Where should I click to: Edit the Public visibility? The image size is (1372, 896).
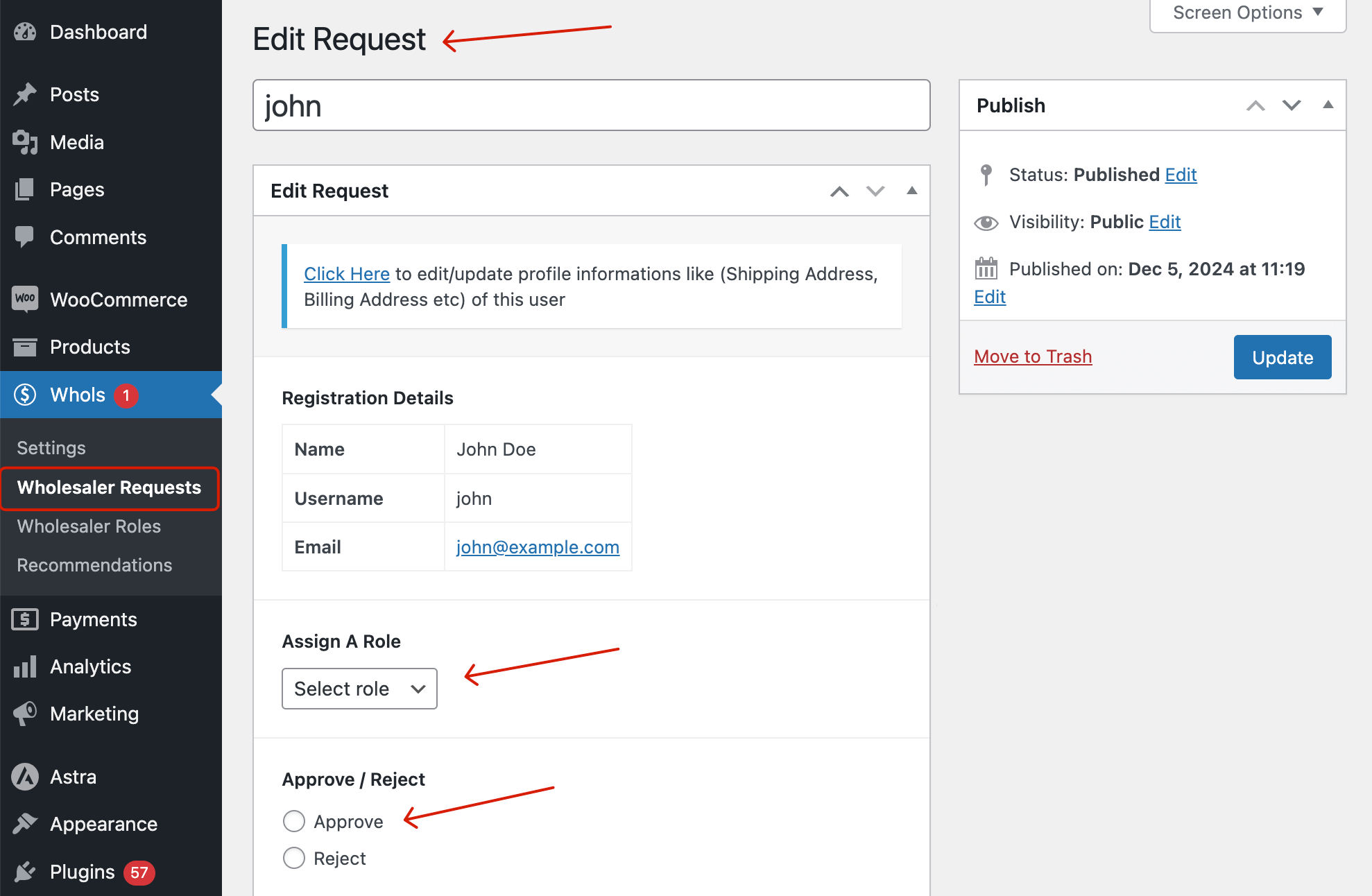pos(1165,222)
